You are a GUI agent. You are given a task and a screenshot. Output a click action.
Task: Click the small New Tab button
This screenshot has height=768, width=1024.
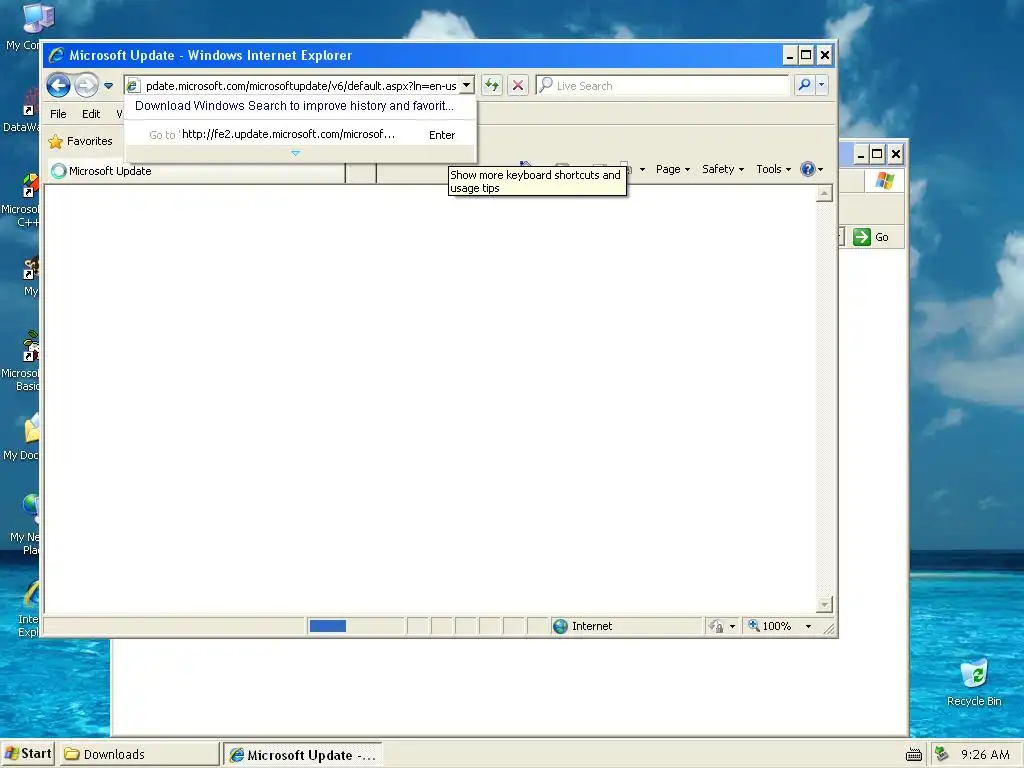(x=360, y=172)
